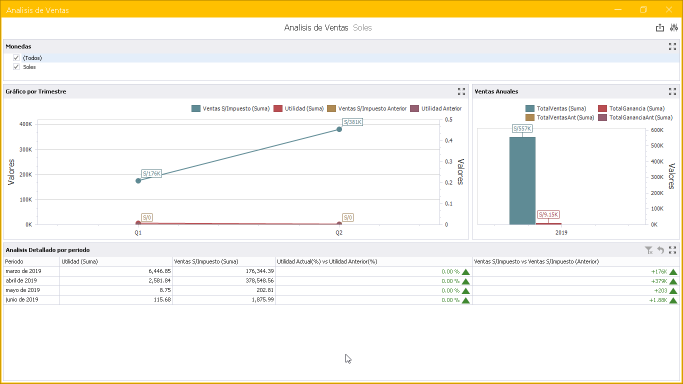Screen dimensions: 683x384
Task: Clear the grid filter funnel icon
Action: pyautogui.click(x=649, y=250)
